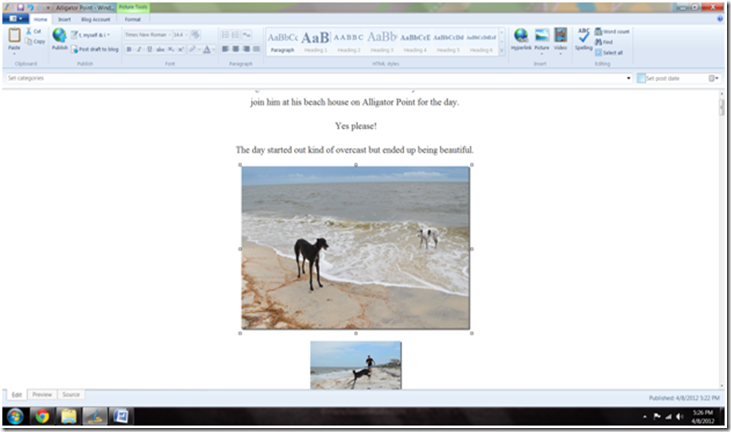The image size is (731, 432).
Task: Toggle italic formatting
Action: [x=139, y=49]
